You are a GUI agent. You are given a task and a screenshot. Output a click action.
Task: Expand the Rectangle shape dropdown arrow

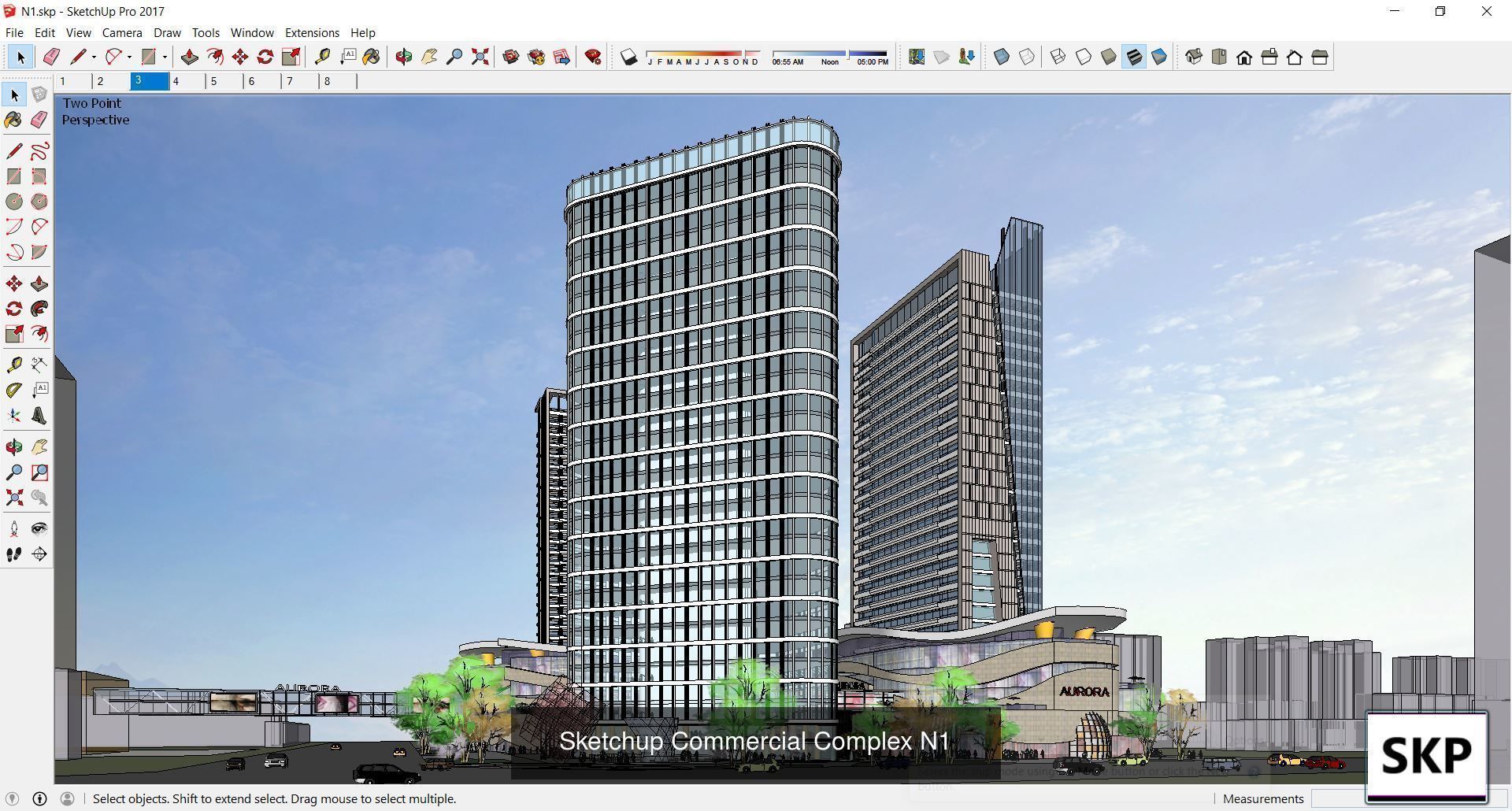[165, 57]
